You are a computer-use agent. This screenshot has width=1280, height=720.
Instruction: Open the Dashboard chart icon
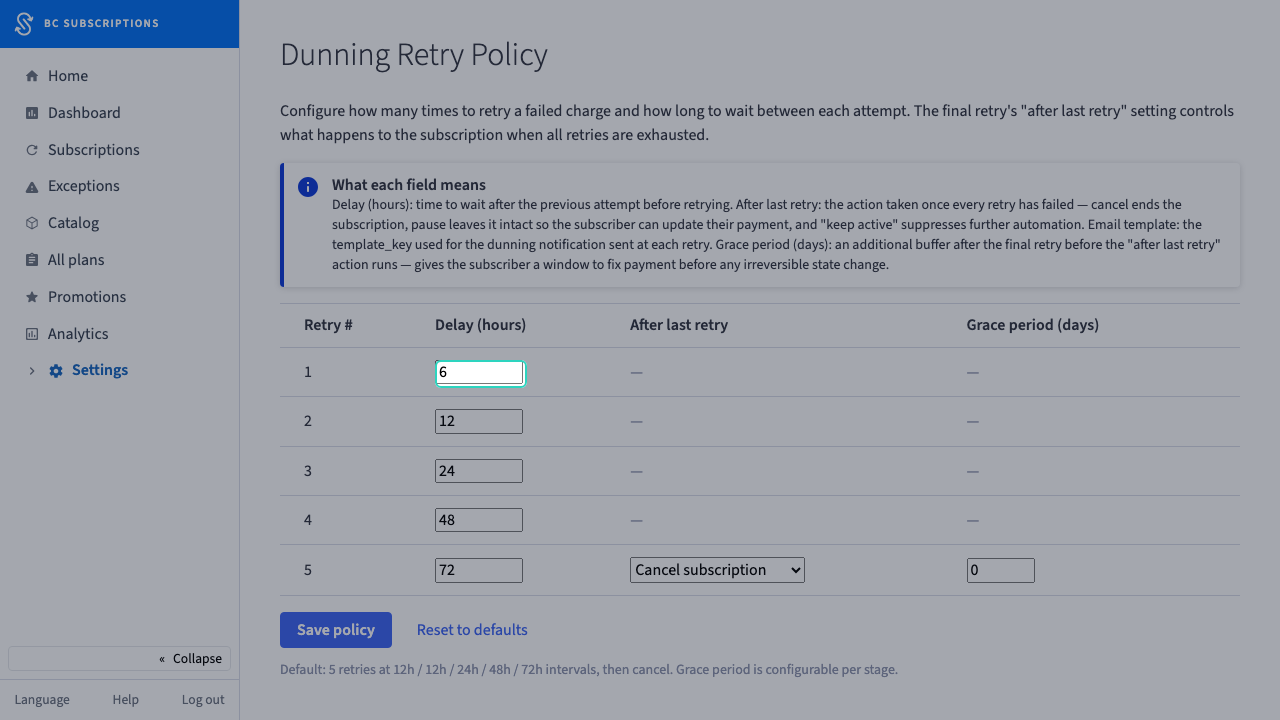pos(32,113)
